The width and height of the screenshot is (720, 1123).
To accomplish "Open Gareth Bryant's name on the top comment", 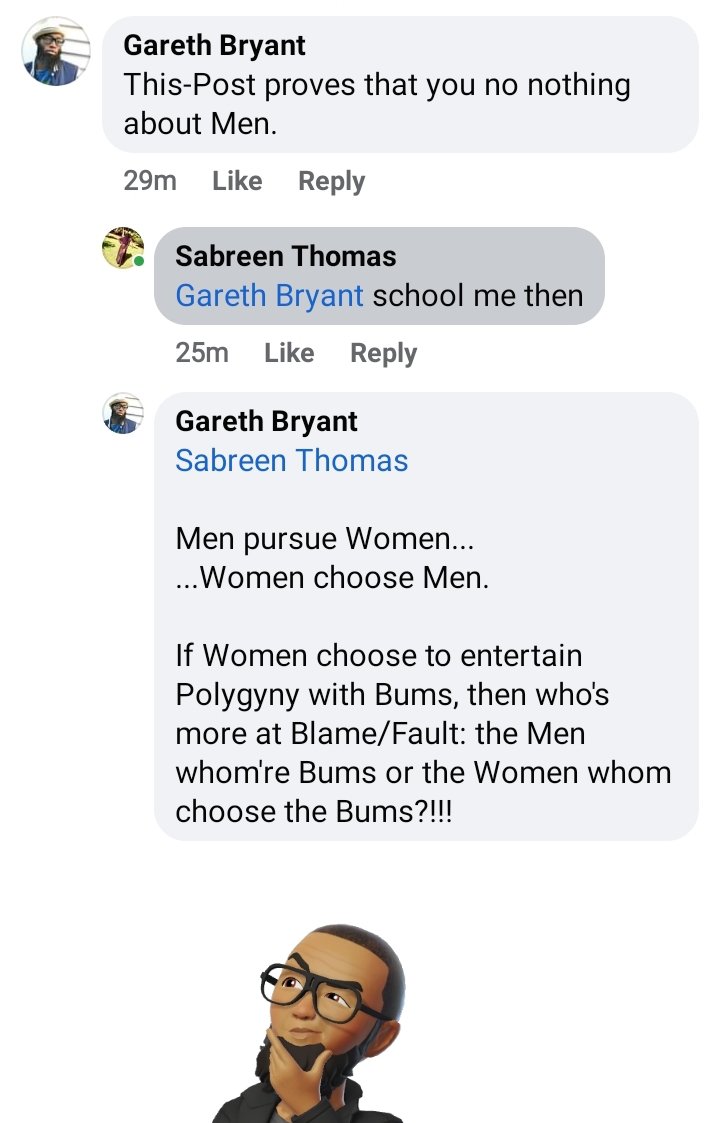I will (214, 45).
